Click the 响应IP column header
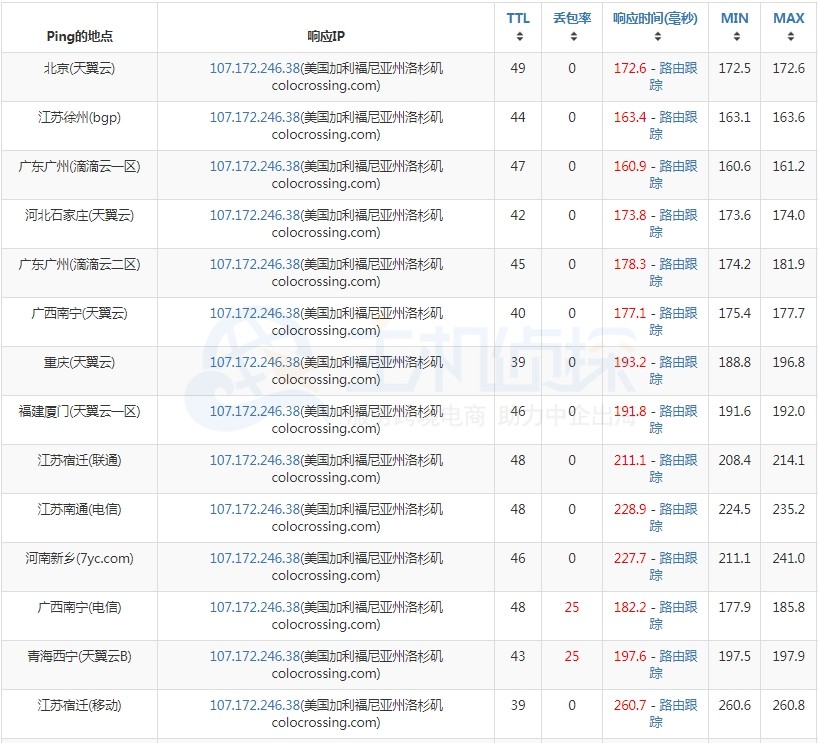The height and width of the screenshot is (743, 818). (x=326, y=36)
